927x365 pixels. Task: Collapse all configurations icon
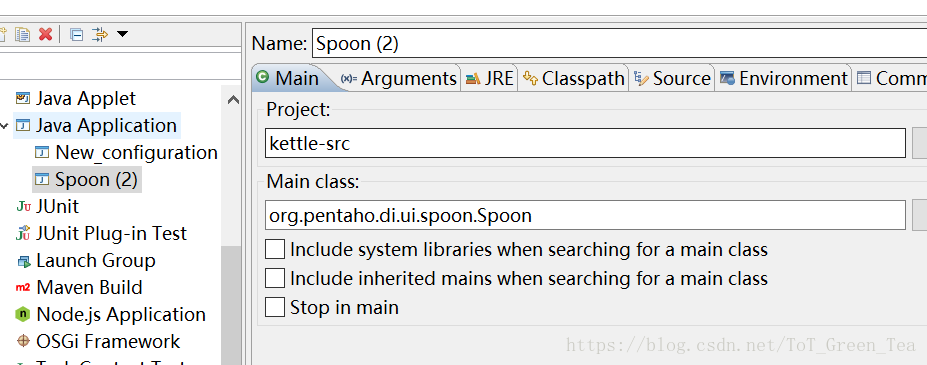[x=77, y=34]
